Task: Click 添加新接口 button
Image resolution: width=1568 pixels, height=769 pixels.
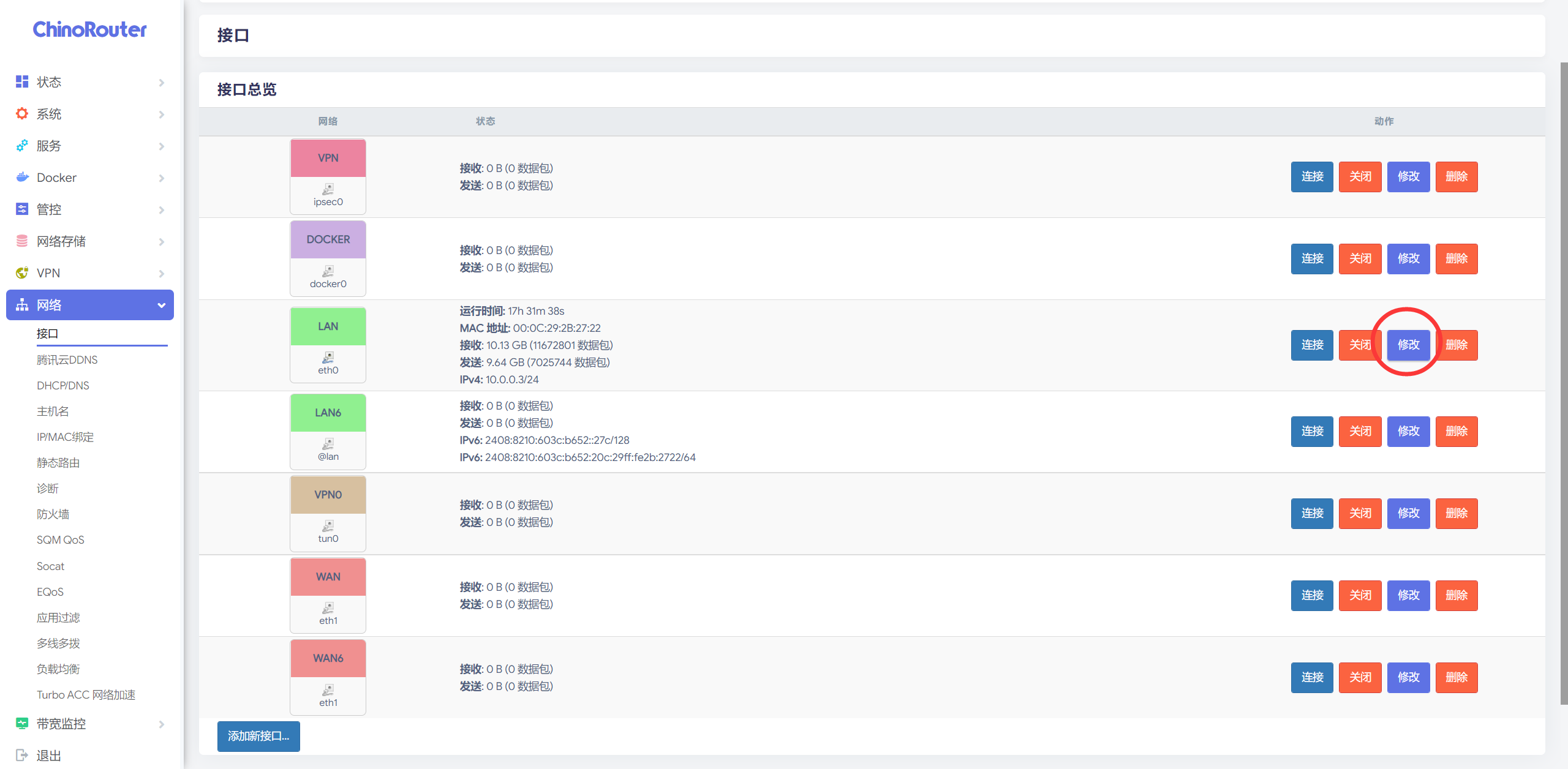Action: (x=258, y=736)
